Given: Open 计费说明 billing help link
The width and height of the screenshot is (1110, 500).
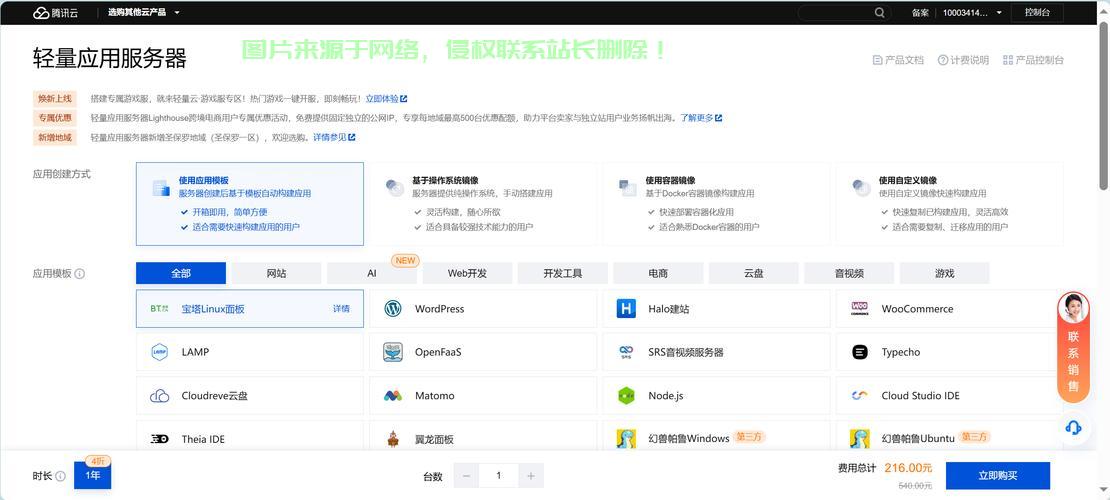Looking at the screenshot, I should [x=963, y=60].
